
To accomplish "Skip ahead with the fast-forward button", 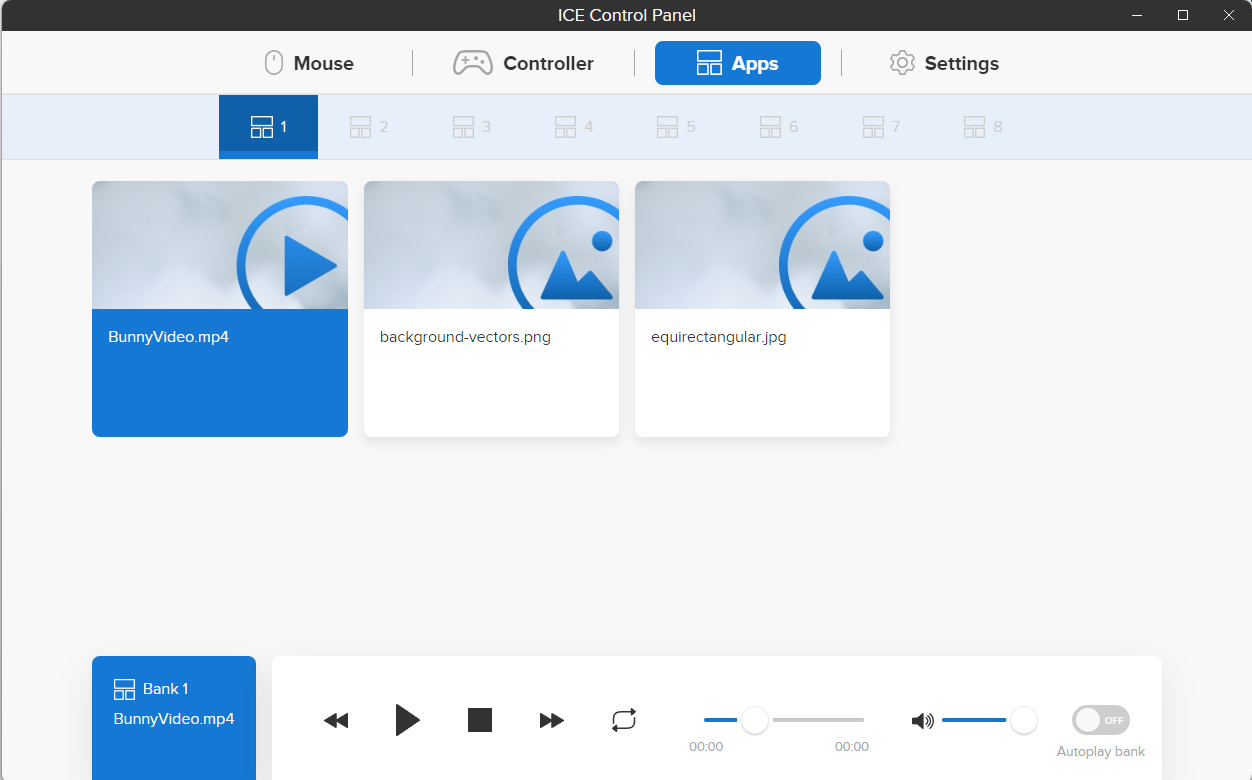I will pos(551,720).
